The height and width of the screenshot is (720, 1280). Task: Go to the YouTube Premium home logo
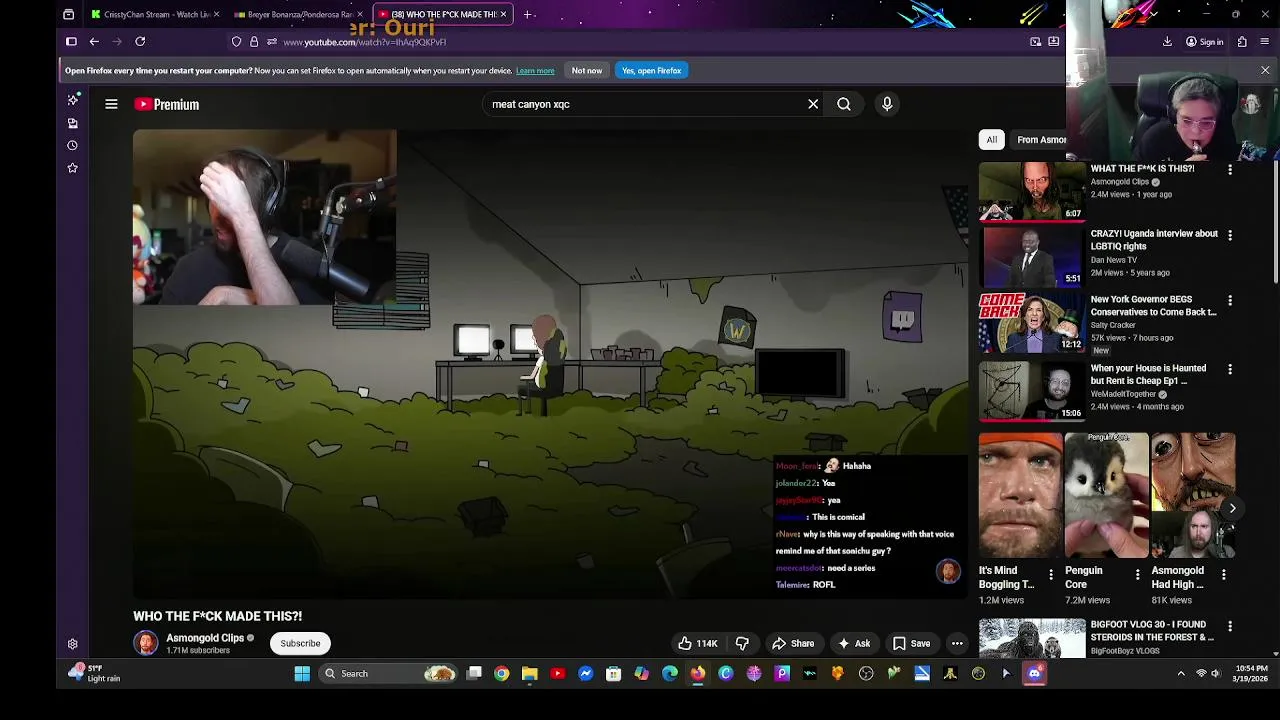[x=167, y=104]
